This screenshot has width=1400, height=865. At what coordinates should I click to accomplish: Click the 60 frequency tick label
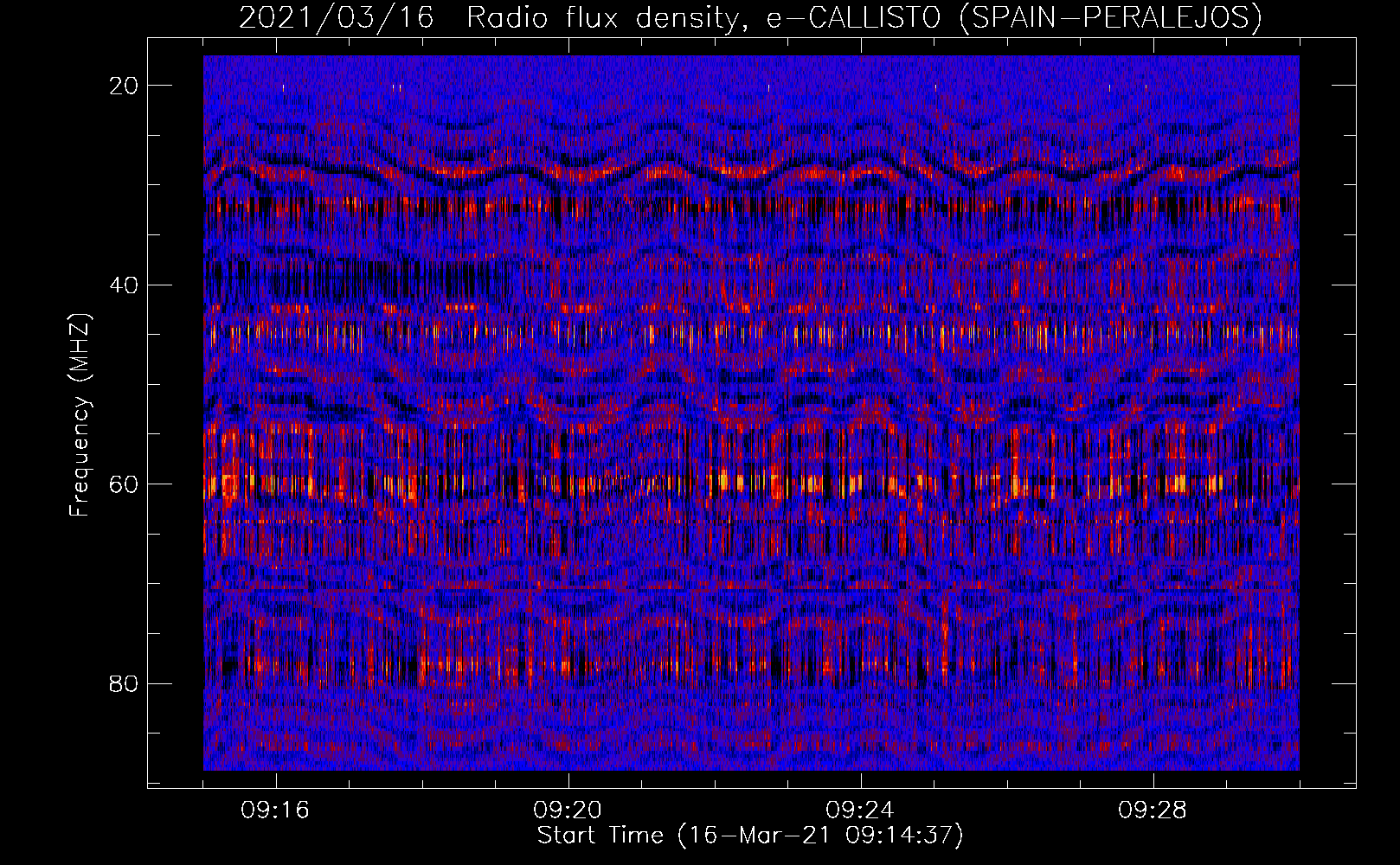[125, 484]
